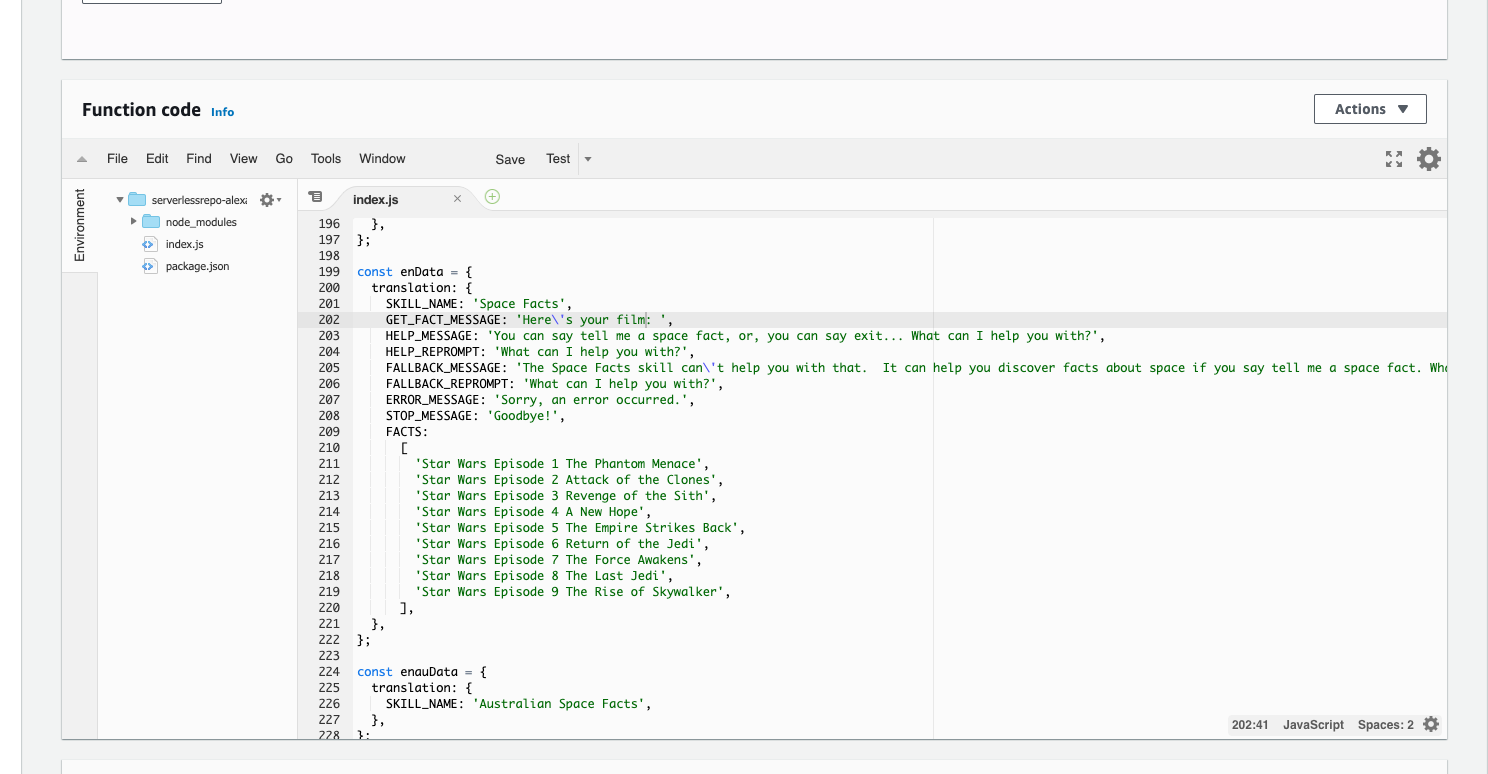Open the View menu
This screenshot has width=1488, height=774.
pyautogui.click(x=243, y=158)
